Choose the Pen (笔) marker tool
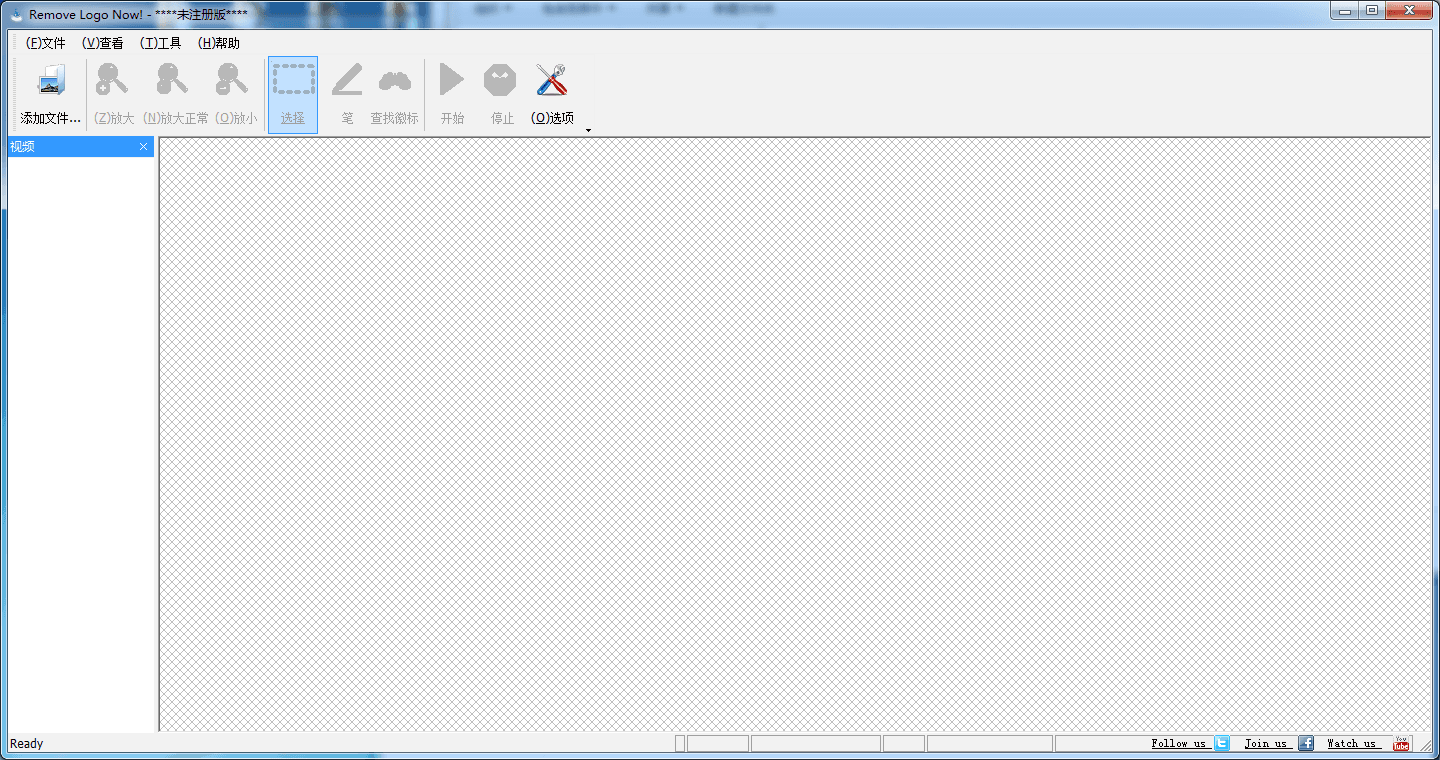 [x=347, y=80]
